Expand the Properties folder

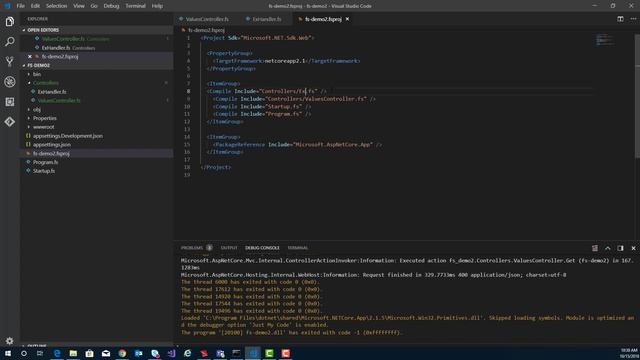(44, 118)
